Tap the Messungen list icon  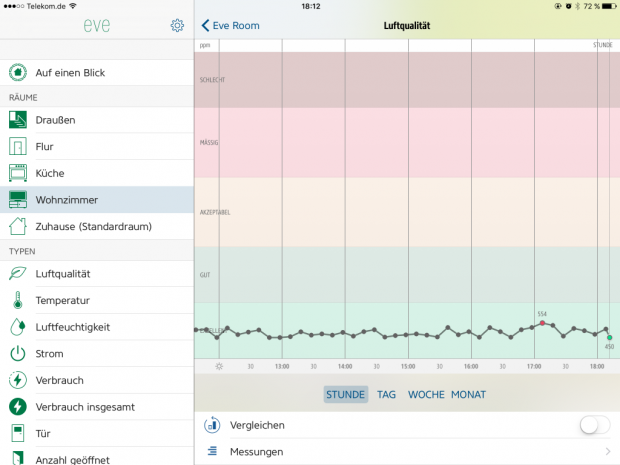click(212, 451)
